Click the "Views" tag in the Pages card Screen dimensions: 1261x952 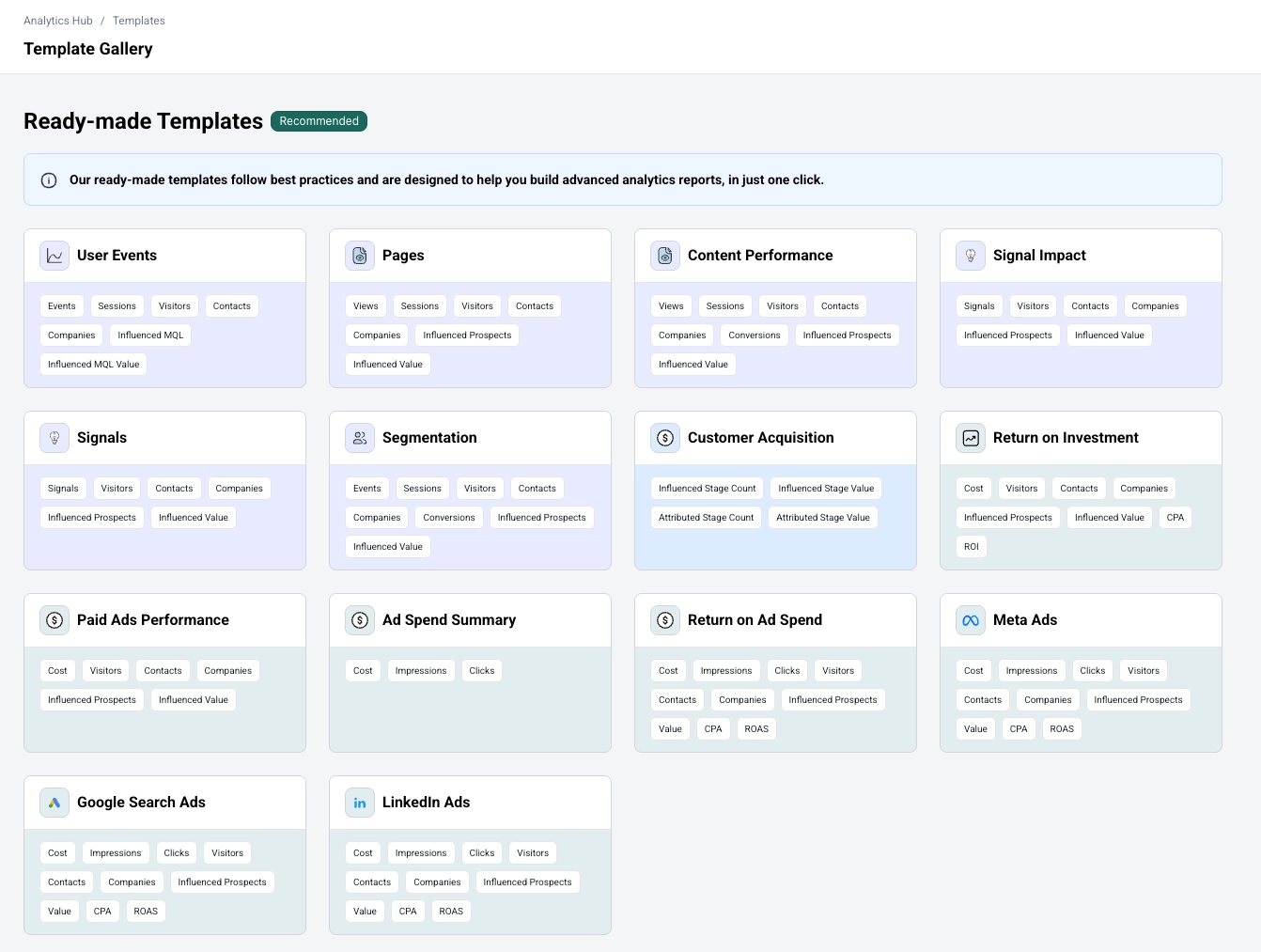[x=366, y=306]
